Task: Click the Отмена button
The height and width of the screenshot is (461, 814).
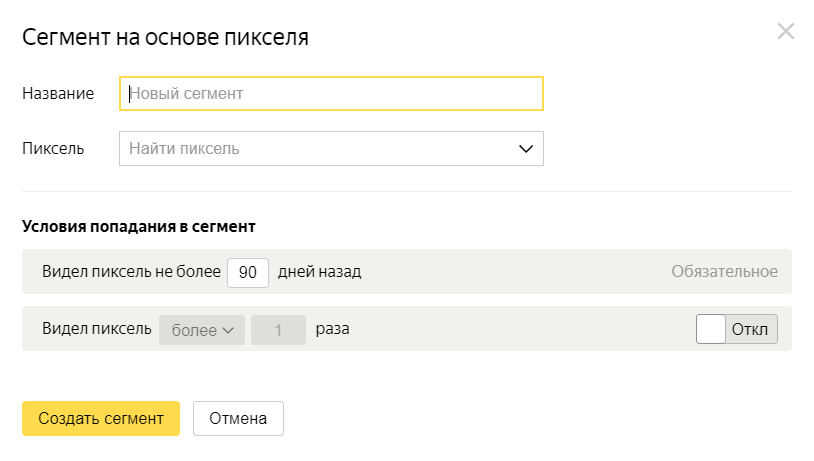Action: (238, 418)
